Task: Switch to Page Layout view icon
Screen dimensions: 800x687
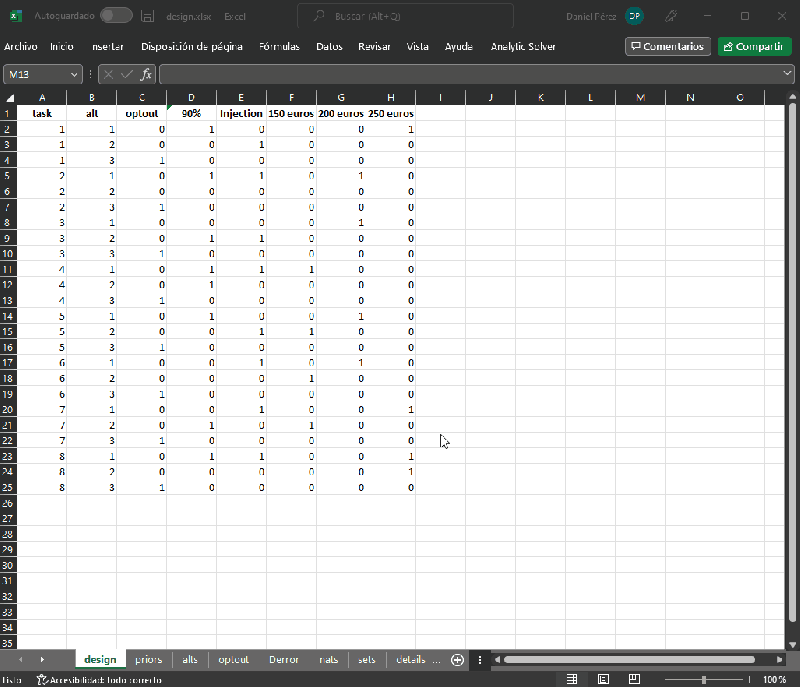Action: click(603, 679)
